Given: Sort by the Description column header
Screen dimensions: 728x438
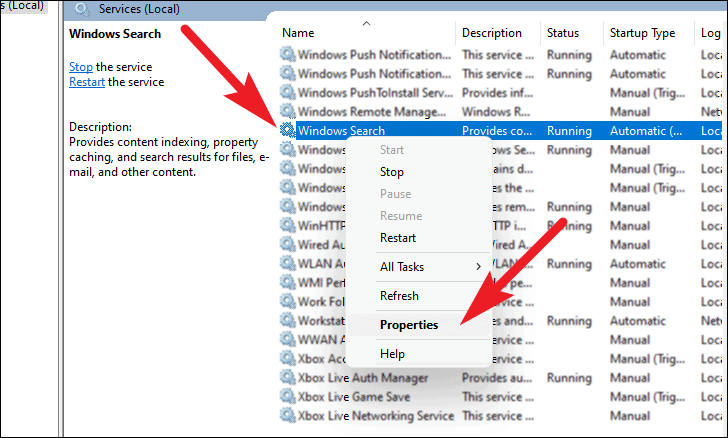Looking at the screenshot, I should coord(492,33).
